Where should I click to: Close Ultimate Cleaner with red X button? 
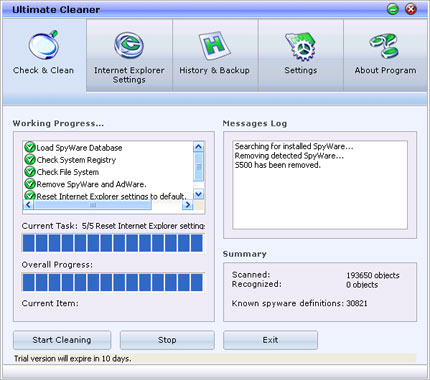click(411, 9)
